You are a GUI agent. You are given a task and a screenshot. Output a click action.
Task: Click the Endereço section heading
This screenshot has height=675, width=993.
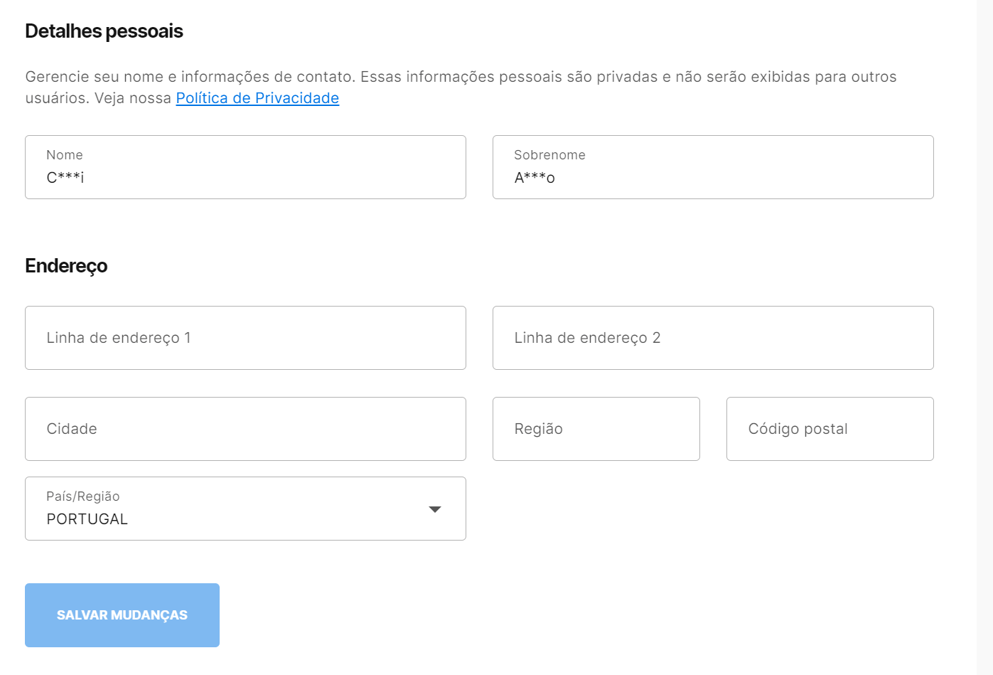tap(66, 266)
